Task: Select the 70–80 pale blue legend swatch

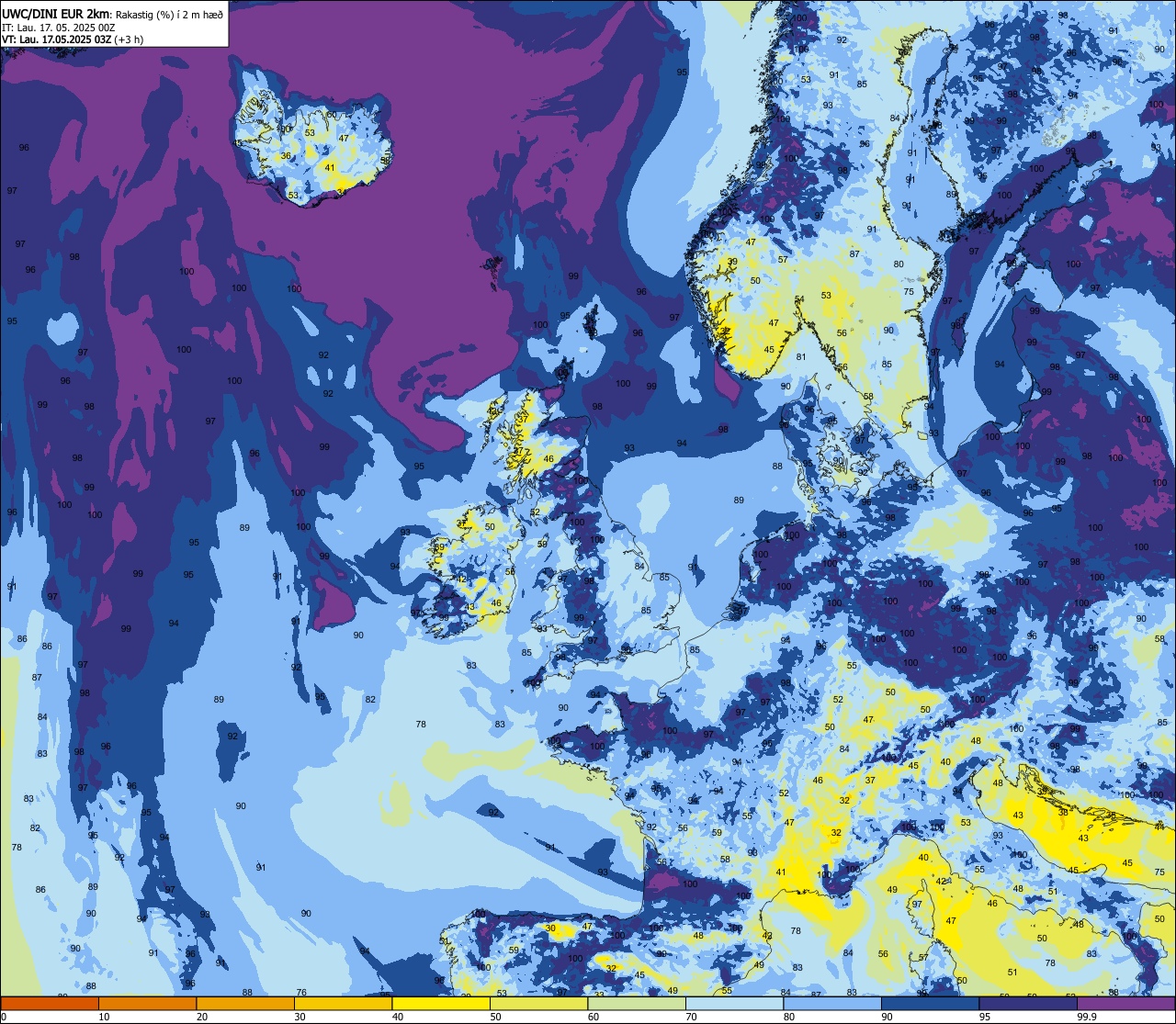Action: pos(734,1003)
